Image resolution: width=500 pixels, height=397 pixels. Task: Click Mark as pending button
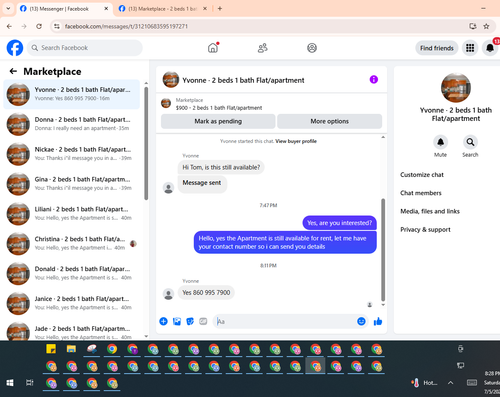[x=218, y=121]
